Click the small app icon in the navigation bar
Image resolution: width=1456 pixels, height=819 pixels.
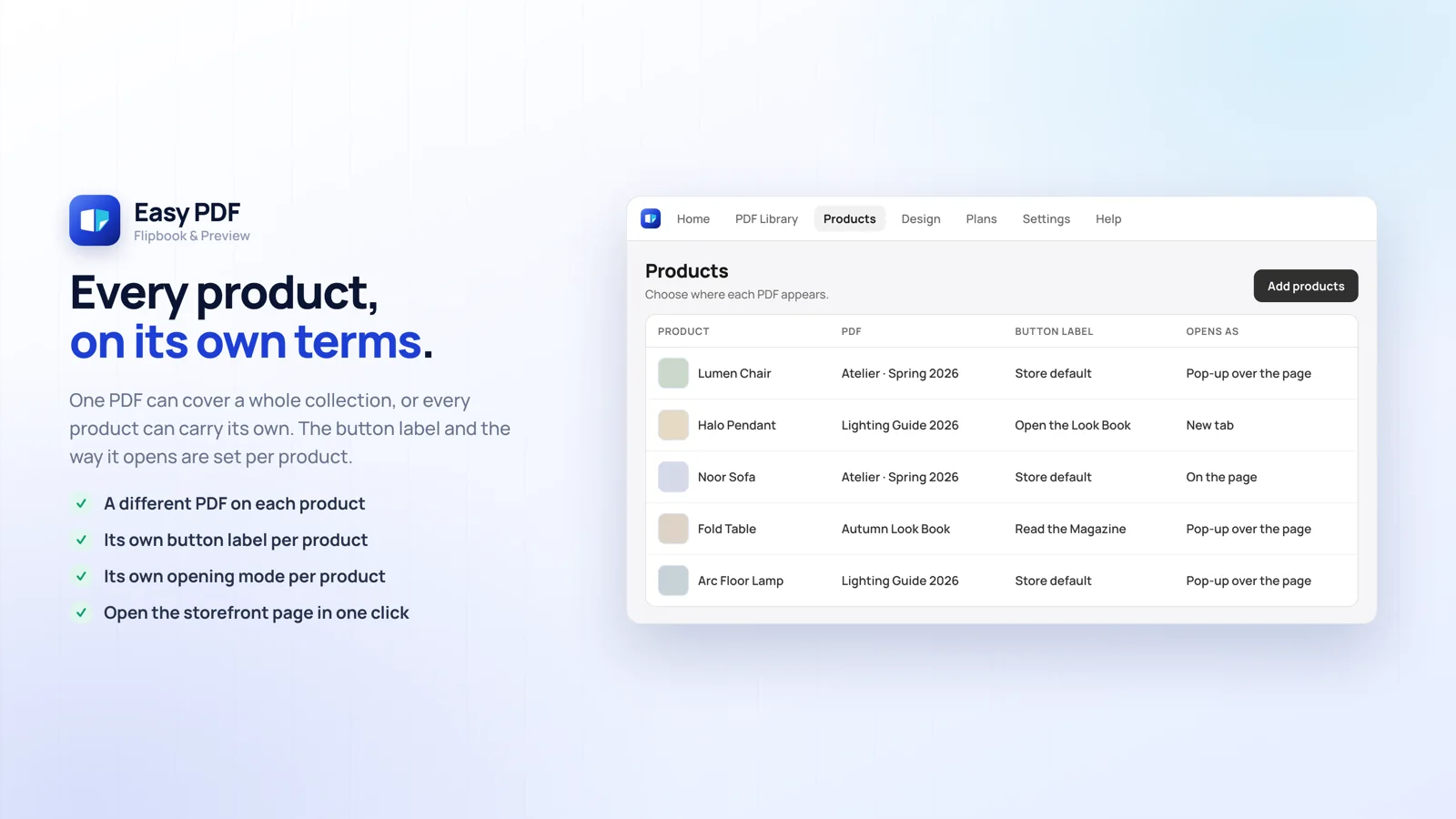[x=651, y=218]
